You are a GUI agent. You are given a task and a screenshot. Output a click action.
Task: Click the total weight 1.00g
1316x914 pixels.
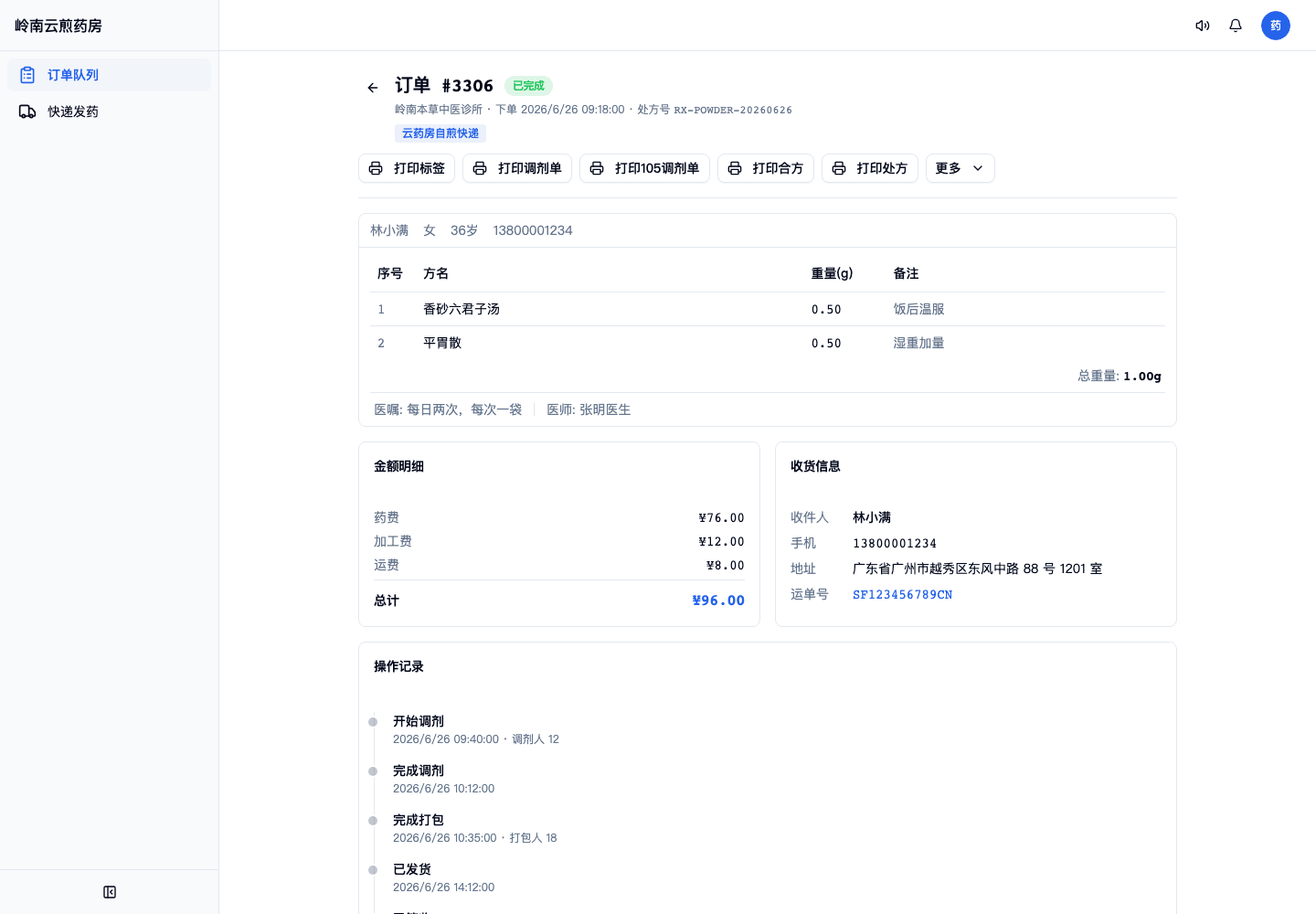[x=1142, y=376]
